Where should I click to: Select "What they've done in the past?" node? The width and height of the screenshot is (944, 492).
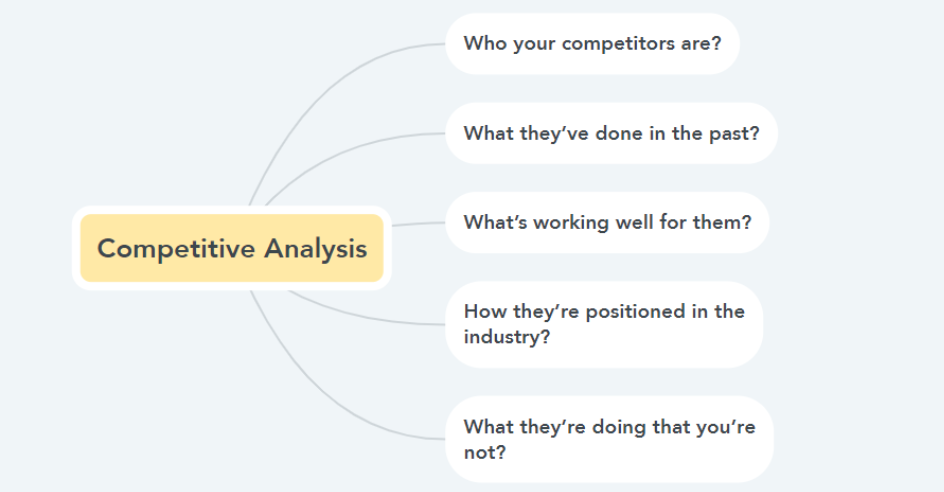(x=611, y=133)
